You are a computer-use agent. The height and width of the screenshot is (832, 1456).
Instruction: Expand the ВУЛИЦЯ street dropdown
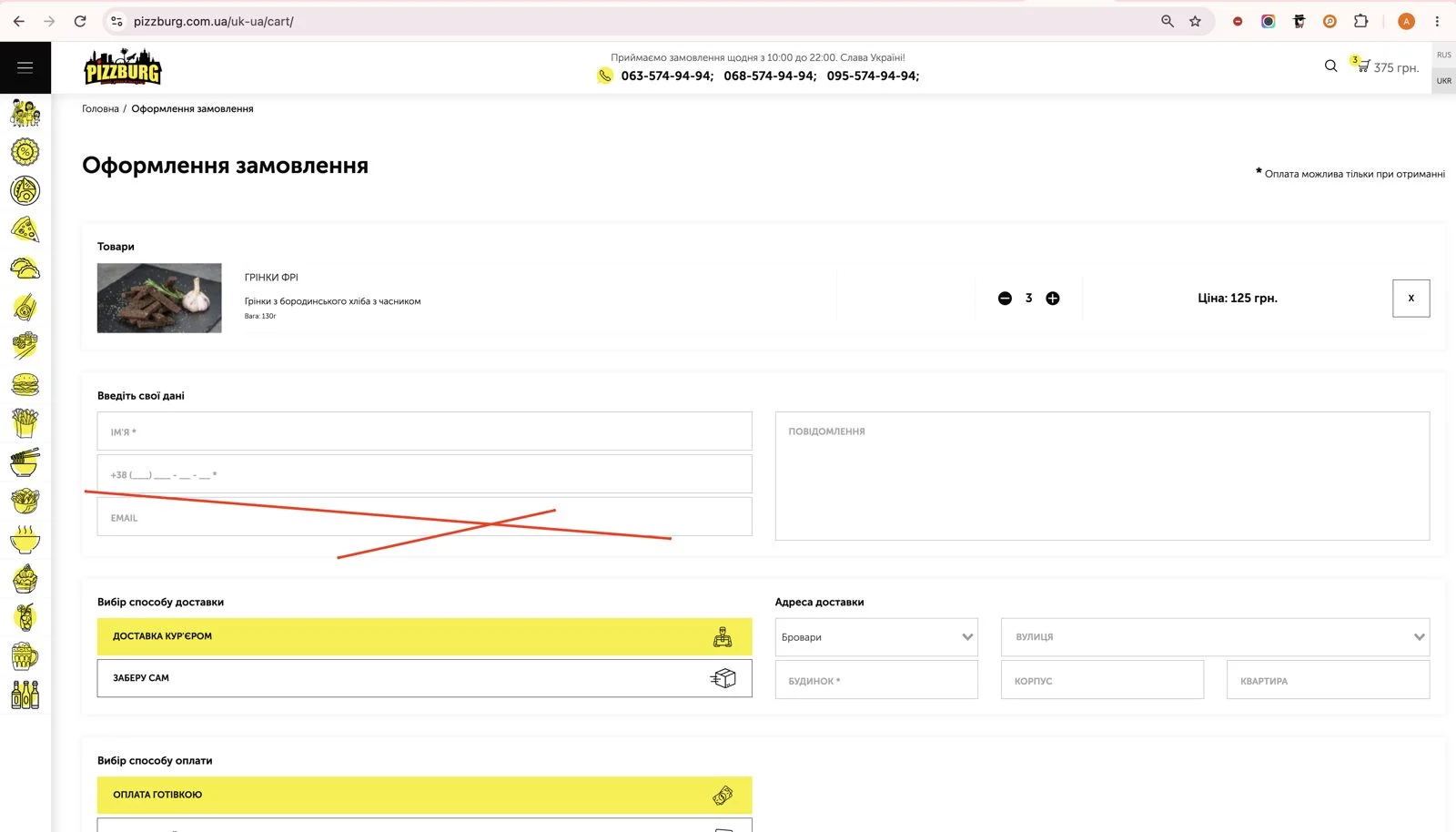(x=1216, y=637)
